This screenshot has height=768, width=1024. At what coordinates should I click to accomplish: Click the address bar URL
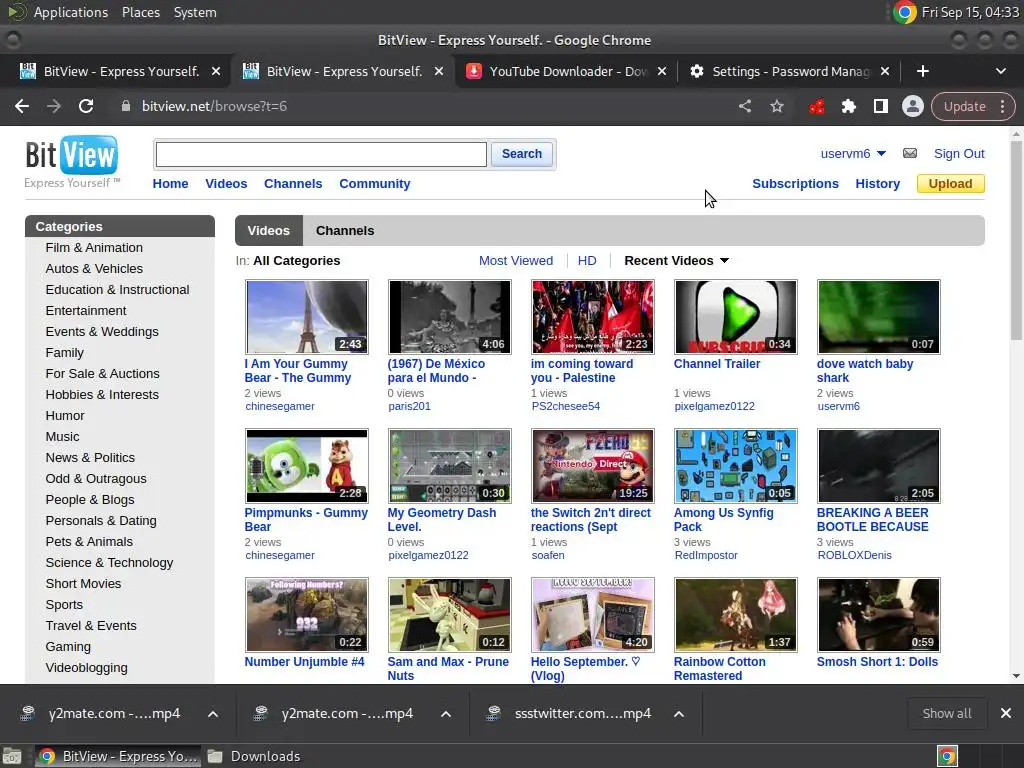(x=214, y=106)
